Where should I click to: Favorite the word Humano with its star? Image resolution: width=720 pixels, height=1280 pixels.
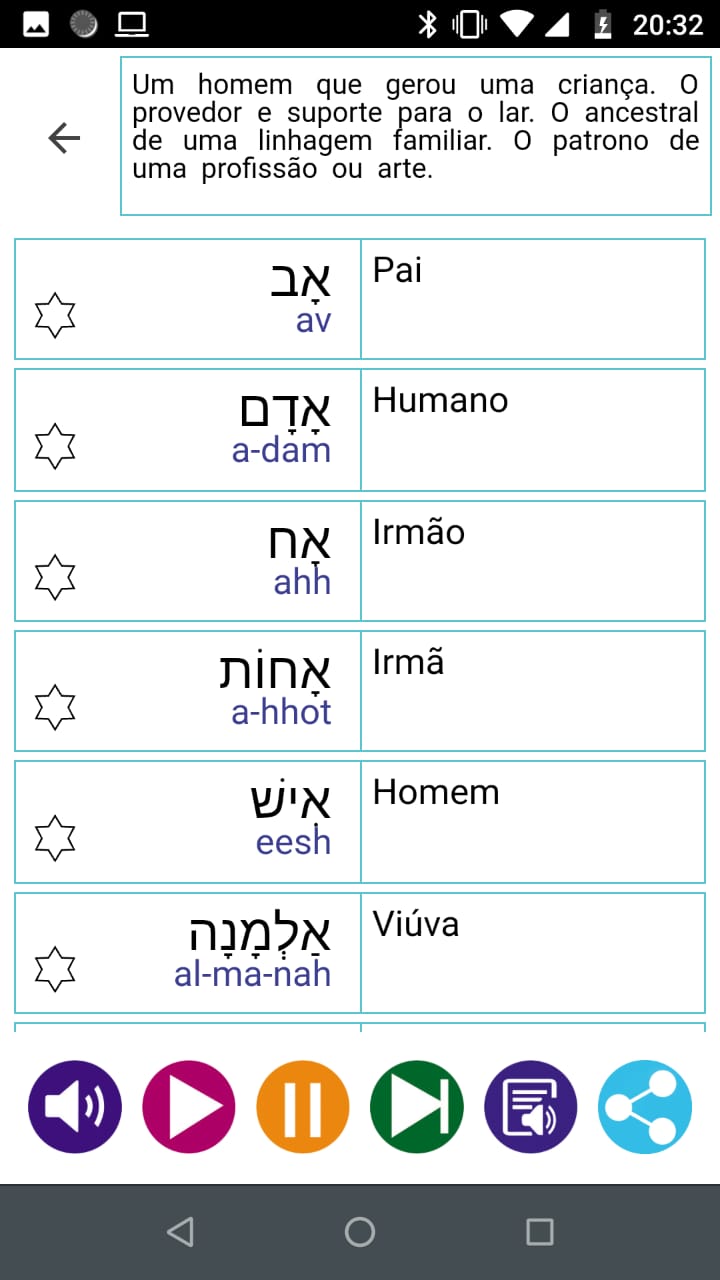click(53, 445)
